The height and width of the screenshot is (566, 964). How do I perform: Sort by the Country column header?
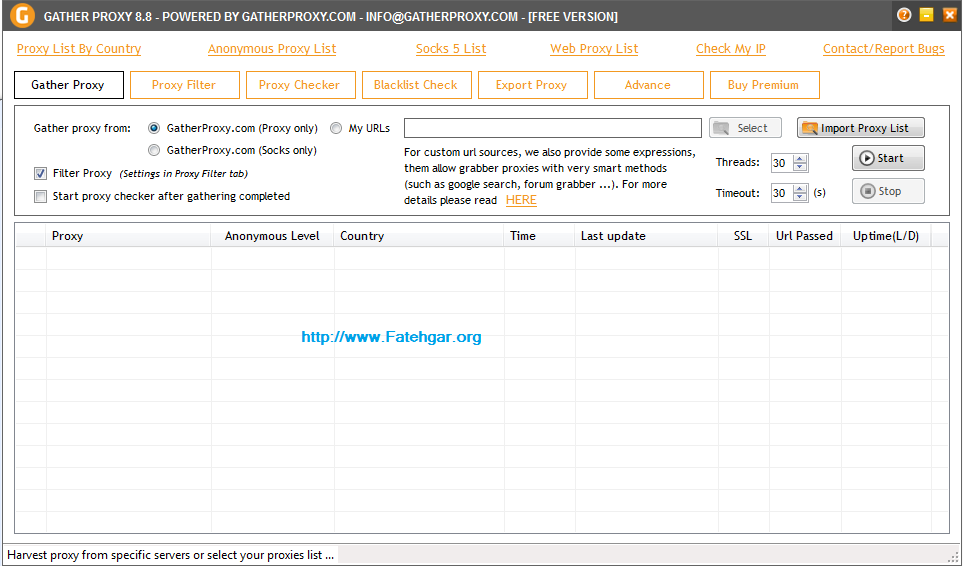pyautogui.click(x=419, y=236)
